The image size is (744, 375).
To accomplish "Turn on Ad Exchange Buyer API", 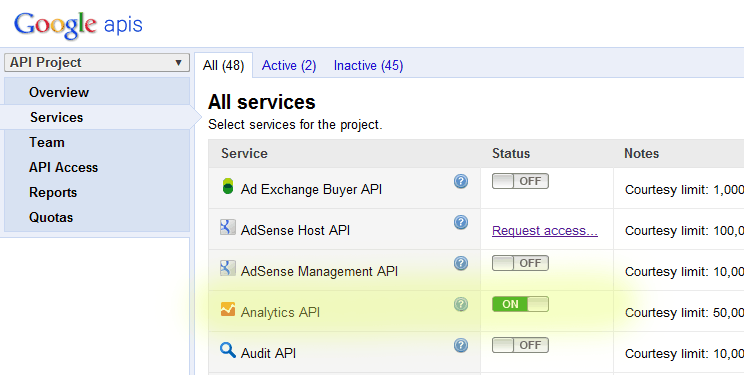I will click(520, 181).
